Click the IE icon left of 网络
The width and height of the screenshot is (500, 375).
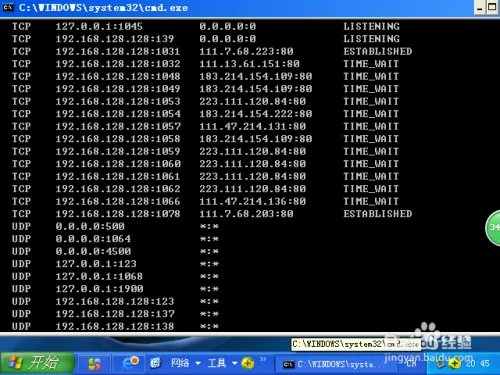(155, 363)
